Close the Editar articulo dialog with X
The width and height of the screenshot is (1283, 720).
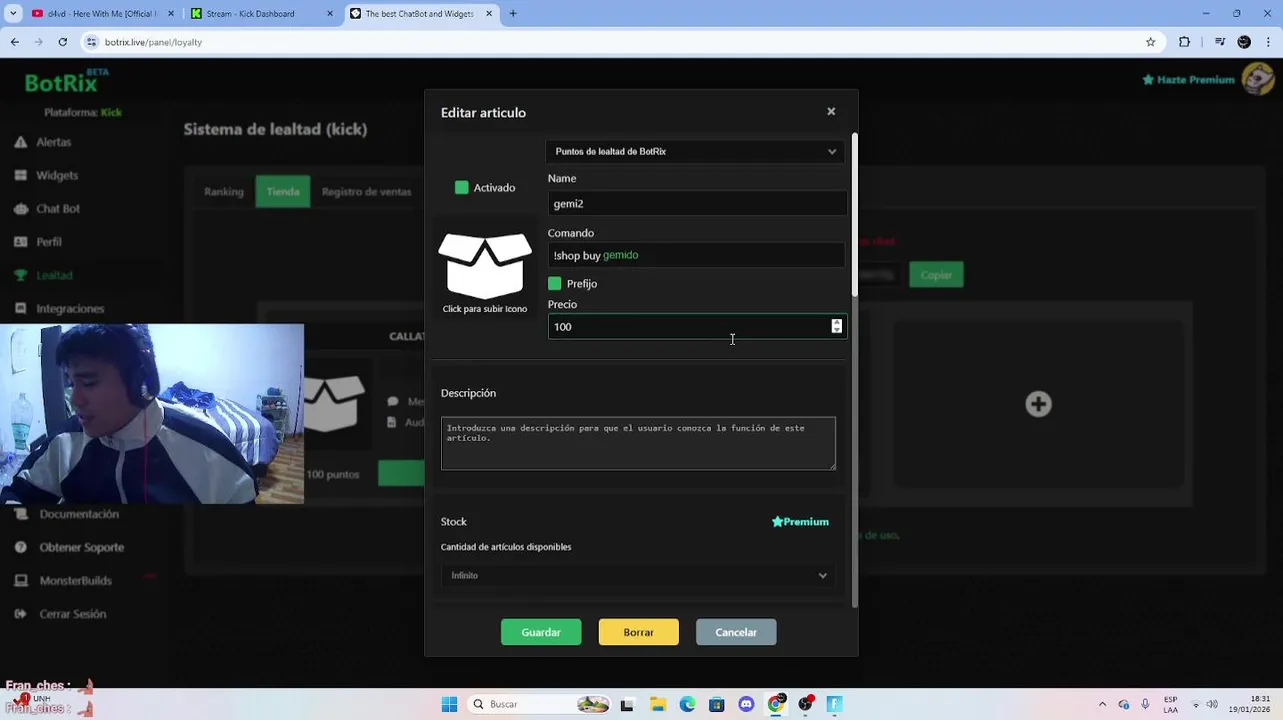[x=831, y=111]
